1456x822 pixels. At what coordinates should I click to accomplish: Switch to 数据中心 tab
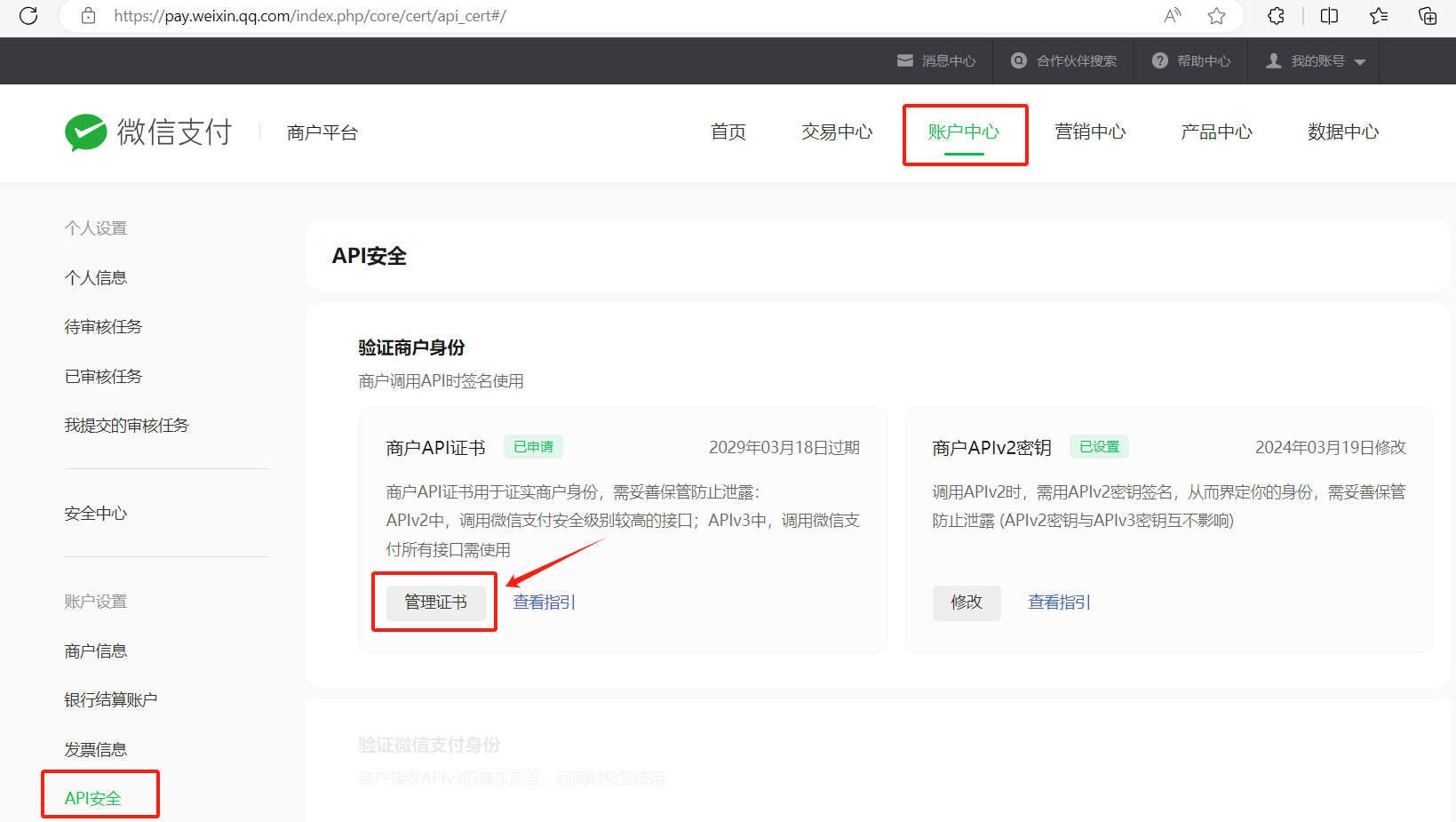click(1343, 132)
